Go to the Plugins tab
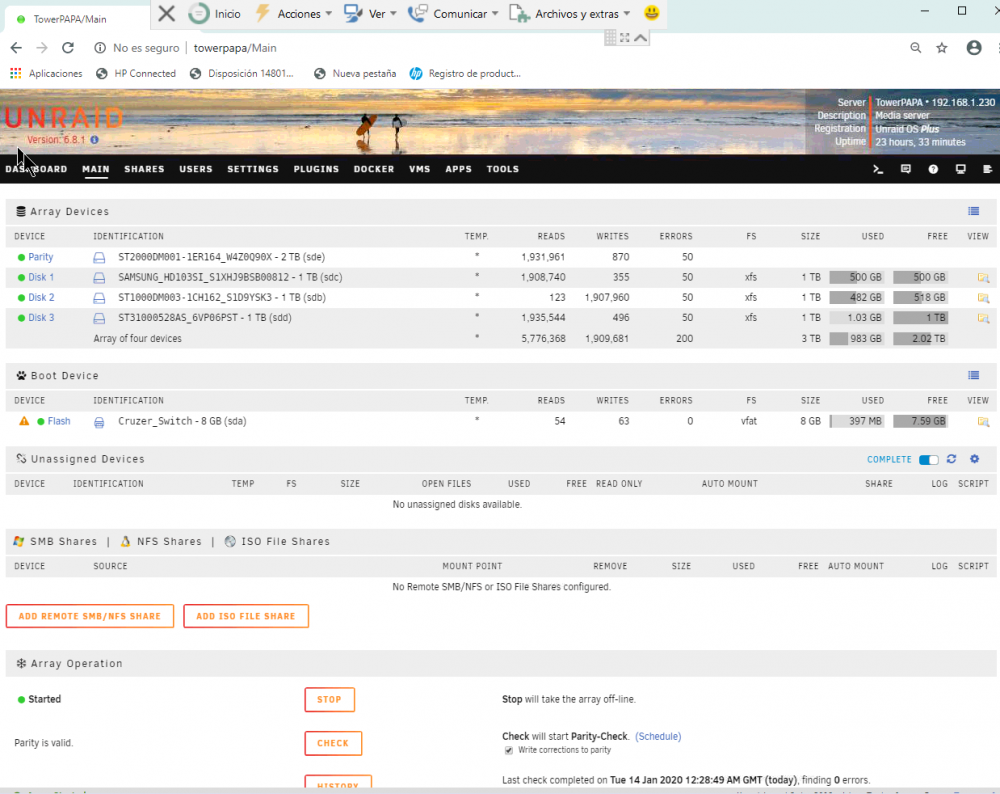Image resolution: width=1000 pixels, height=794 pixels. pos(316,169)
